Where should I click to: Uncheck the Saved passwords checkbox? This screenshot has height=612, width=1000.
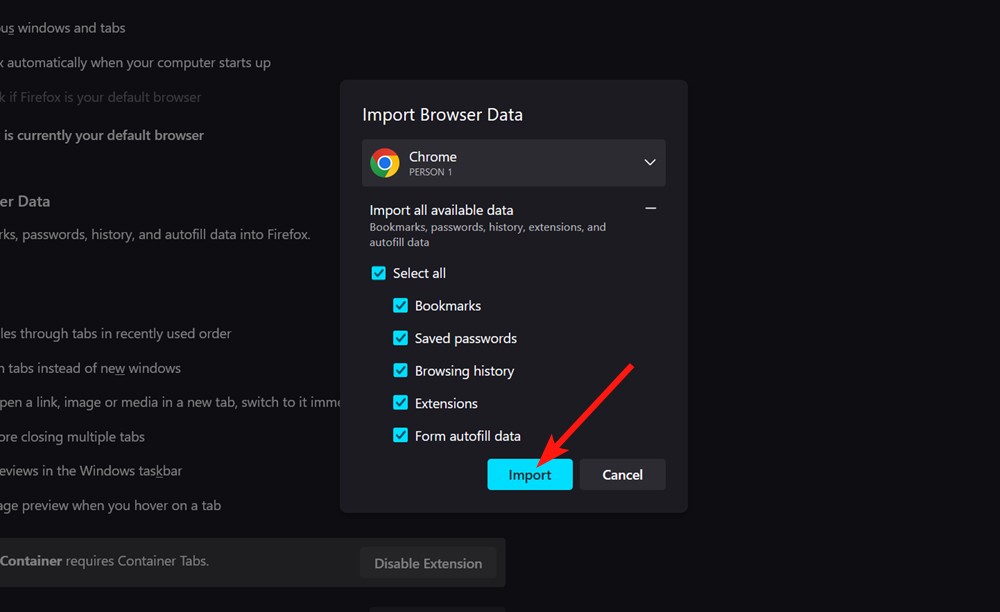(x=400, y=338)
